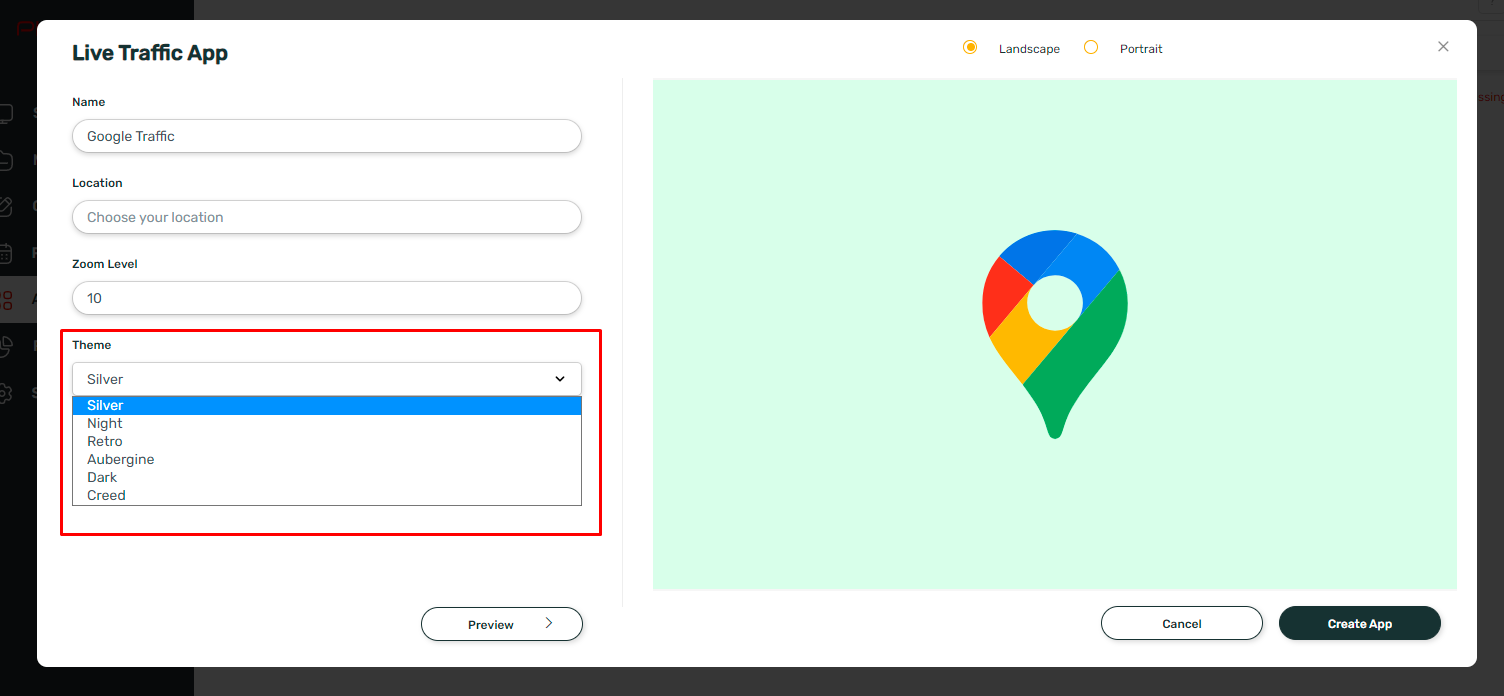Click the Theme label text
The height and width of the screenshot is (696, 1504).
92,345
